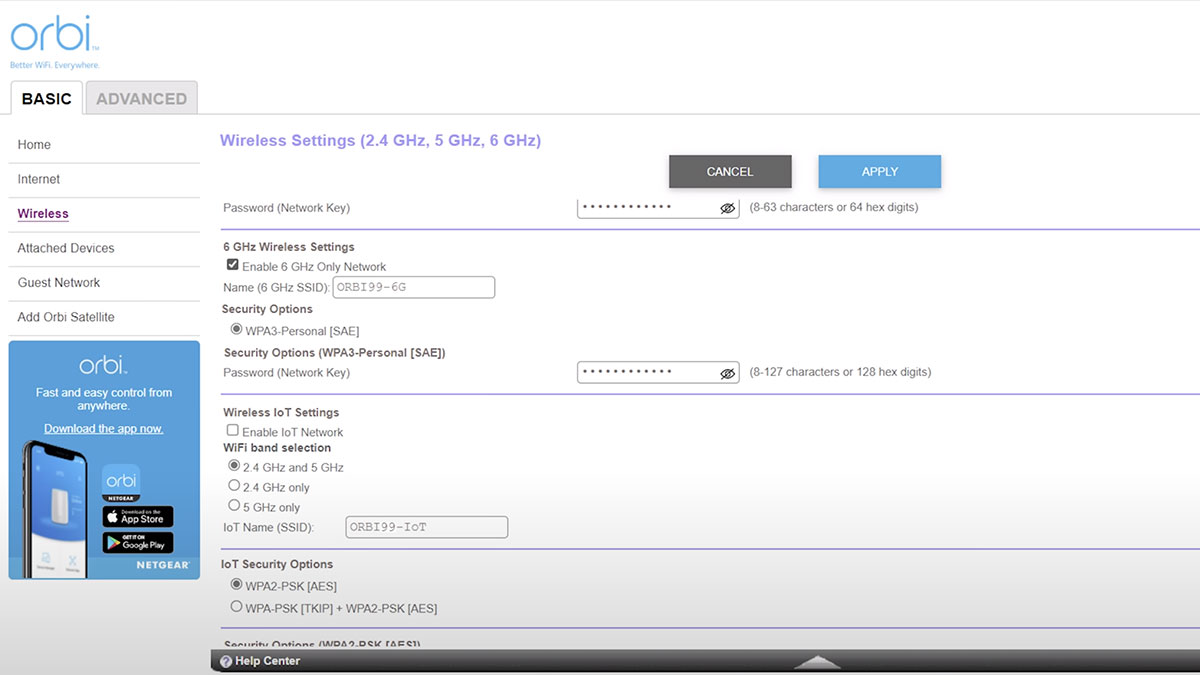
Task: Open the Help Center bar
Action: tap(705, 661)
